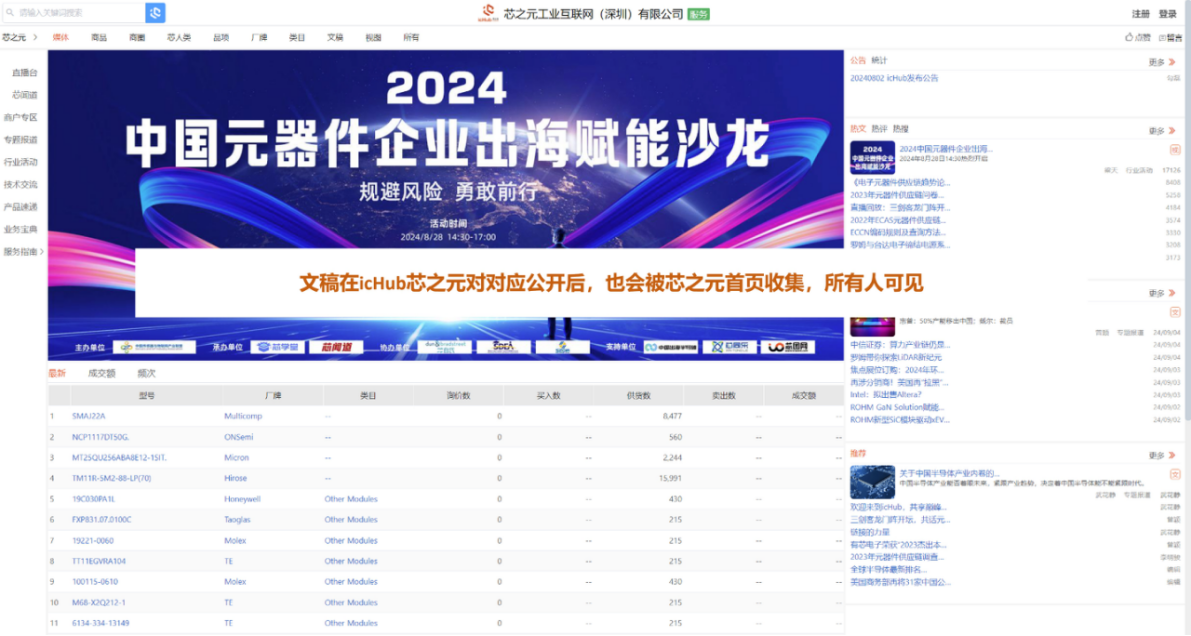1191x636 pixels.
Task: Click the blue iCHub search button
Action: pyautogui.click(x=155, y=13)
